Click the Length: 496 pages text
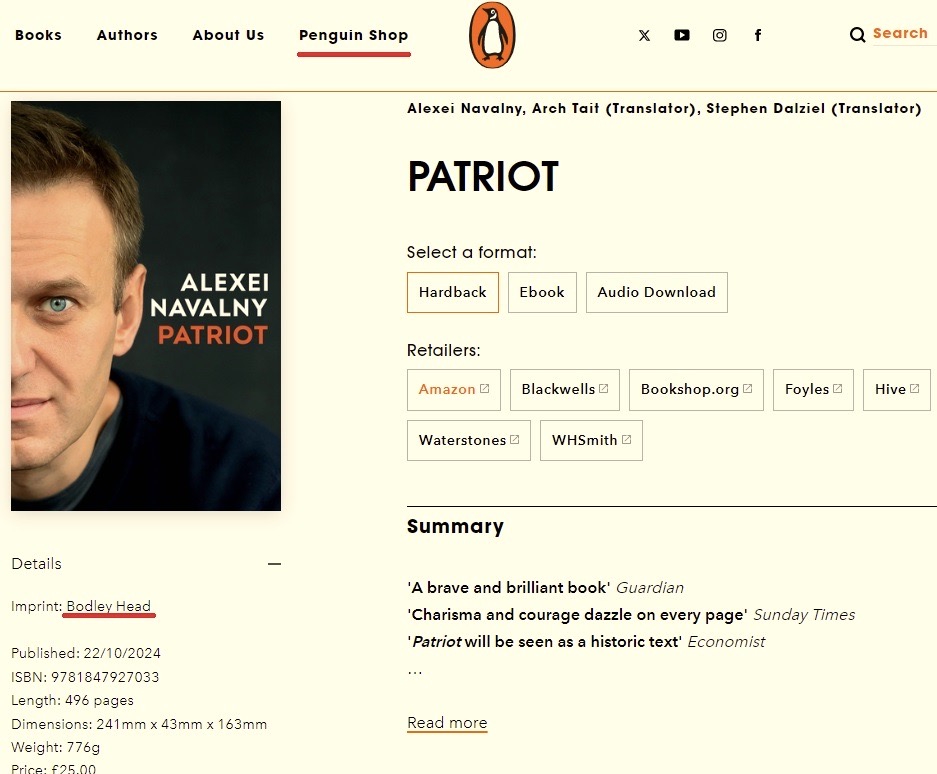This screenshot has height=774, width=937. tap(72, 700)
